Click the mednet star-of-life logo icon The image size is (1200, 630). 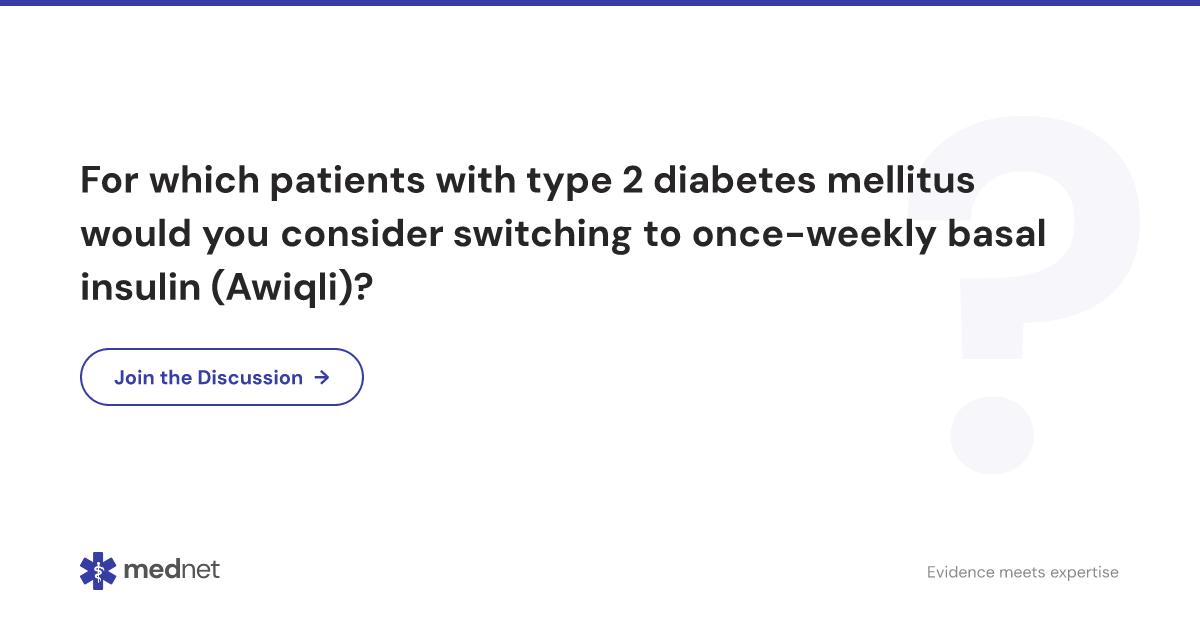tap(98, 570)
